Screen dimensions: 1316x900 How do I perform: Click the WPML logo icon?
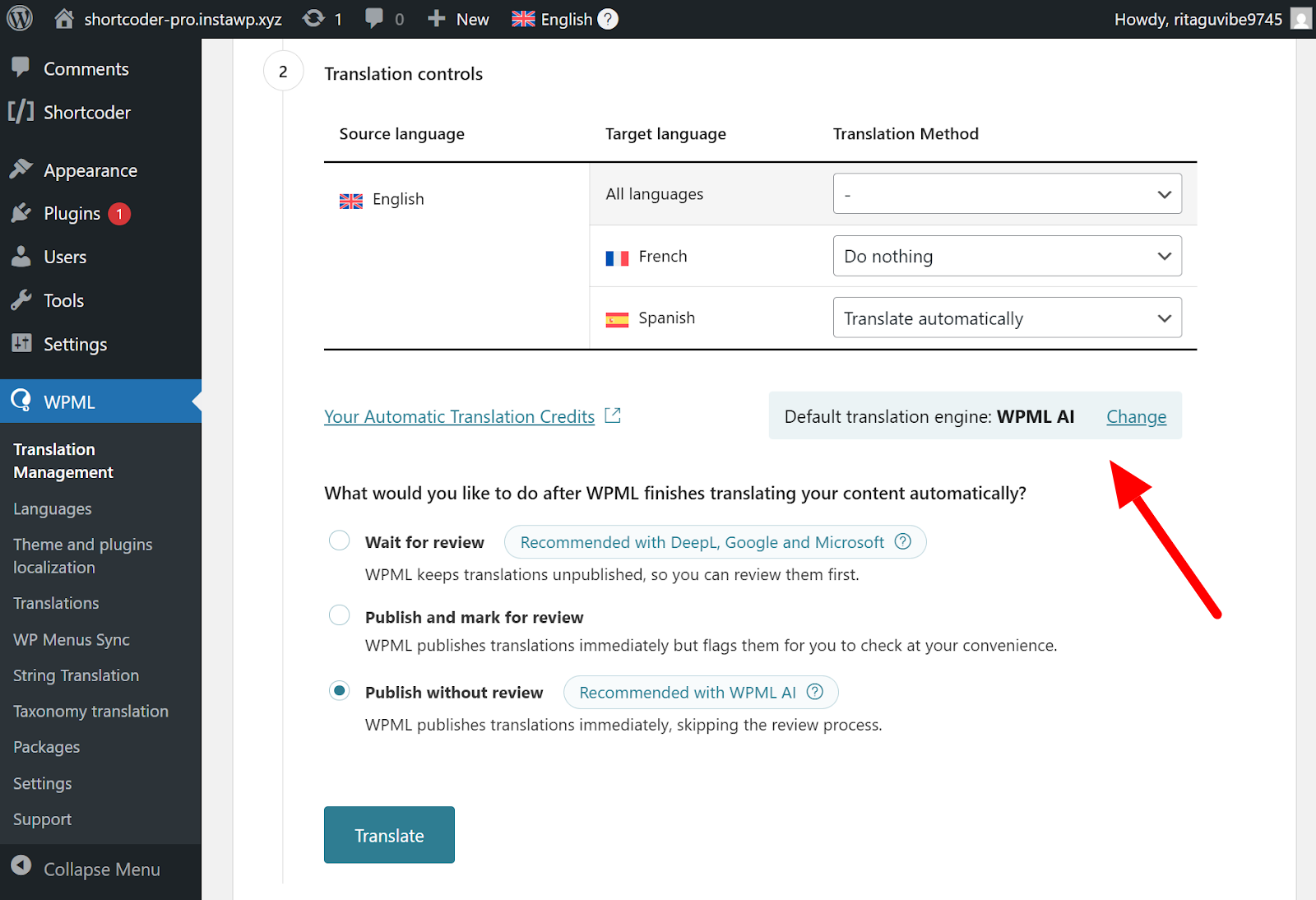[21, 401]
